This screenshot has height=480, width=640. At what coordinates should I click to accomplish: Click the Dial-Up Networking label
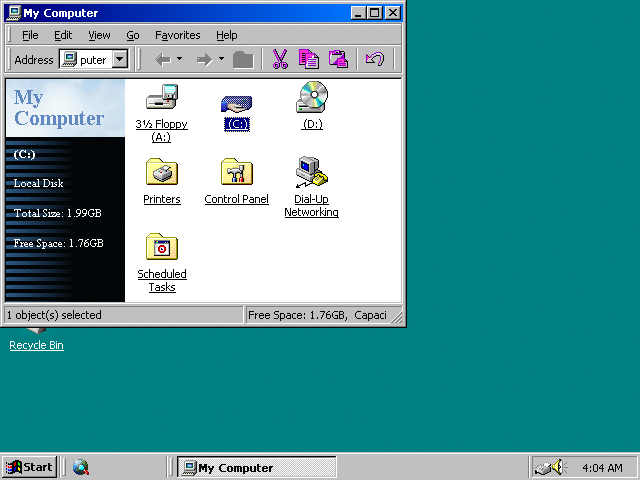coord(311,205)
